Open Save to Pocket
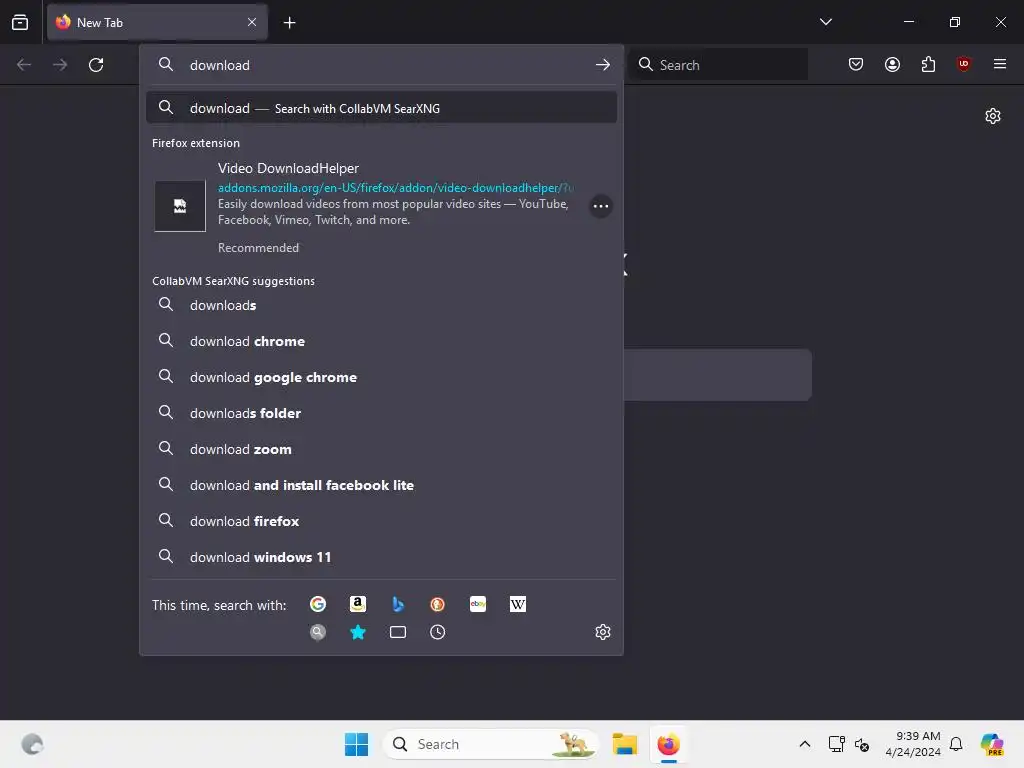This screenshot has width=1024, height=768. coord(856,64)
